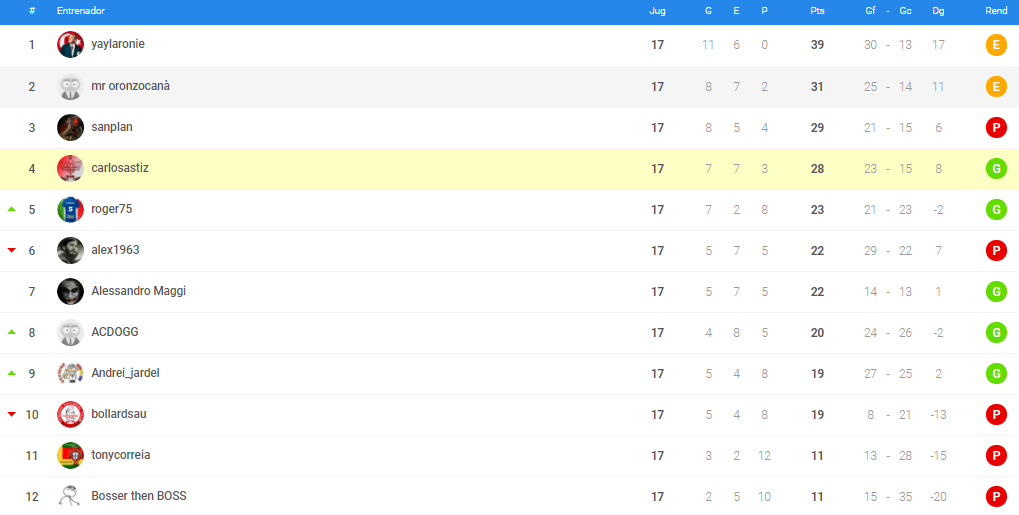1019x515 pixels.
Task: Click the red down arrow beside alex1963
Action: (11, 250)
